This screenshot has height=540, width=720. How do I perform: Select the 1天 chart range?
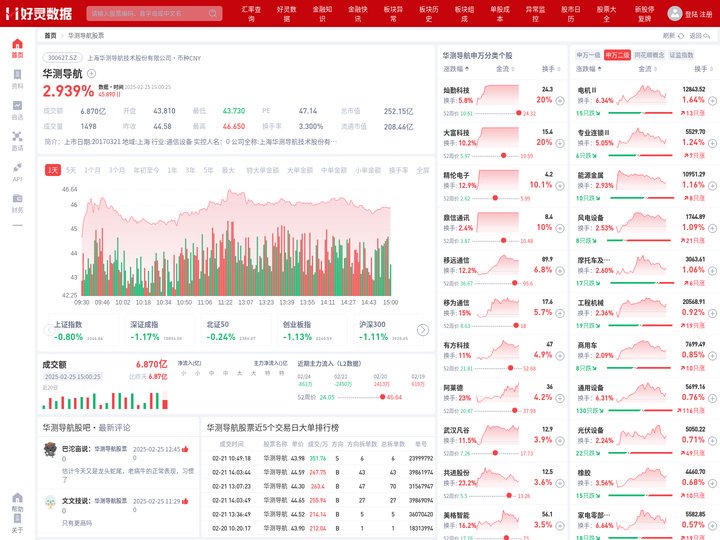[53, 170]
